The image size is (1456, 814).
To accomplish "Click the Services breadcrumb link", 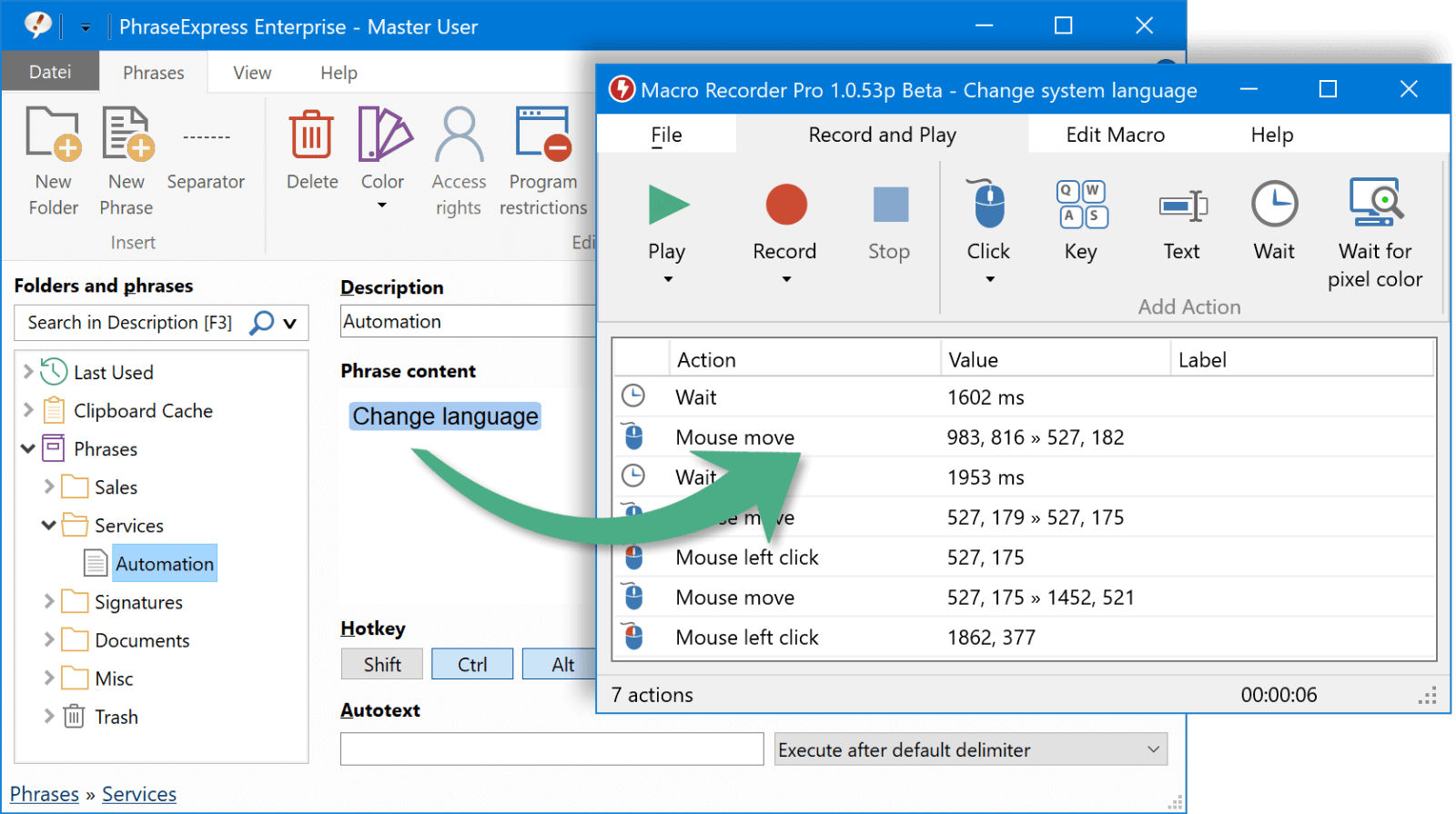I will tap(139, 794).
